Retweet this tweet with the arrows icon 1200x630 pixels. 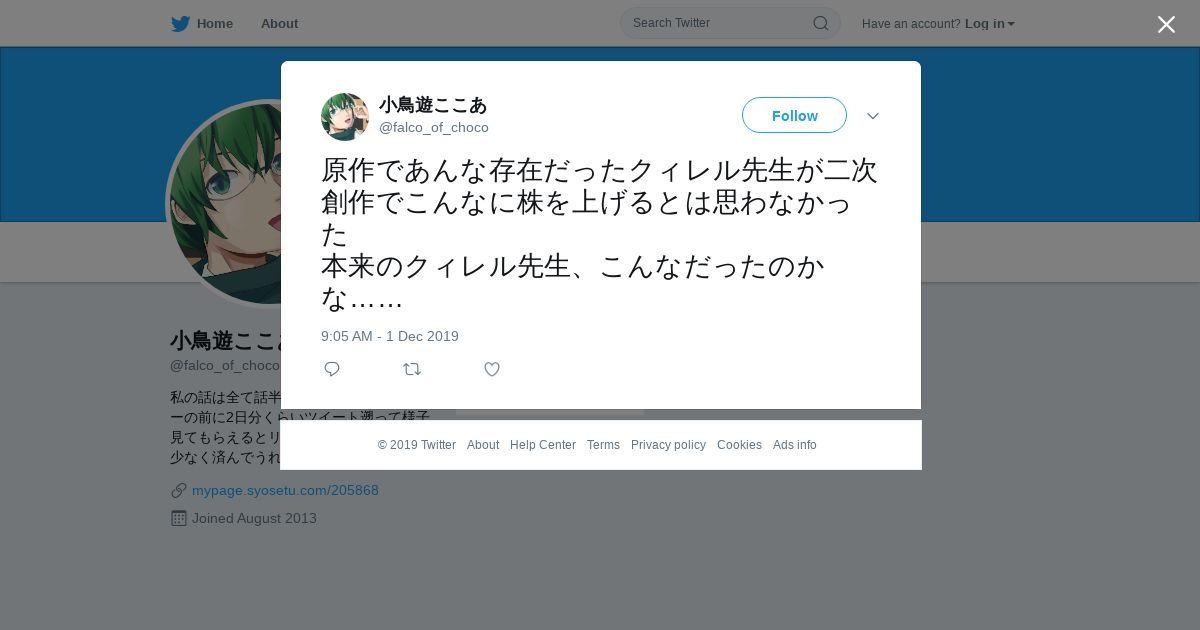(x=412, y=369)
